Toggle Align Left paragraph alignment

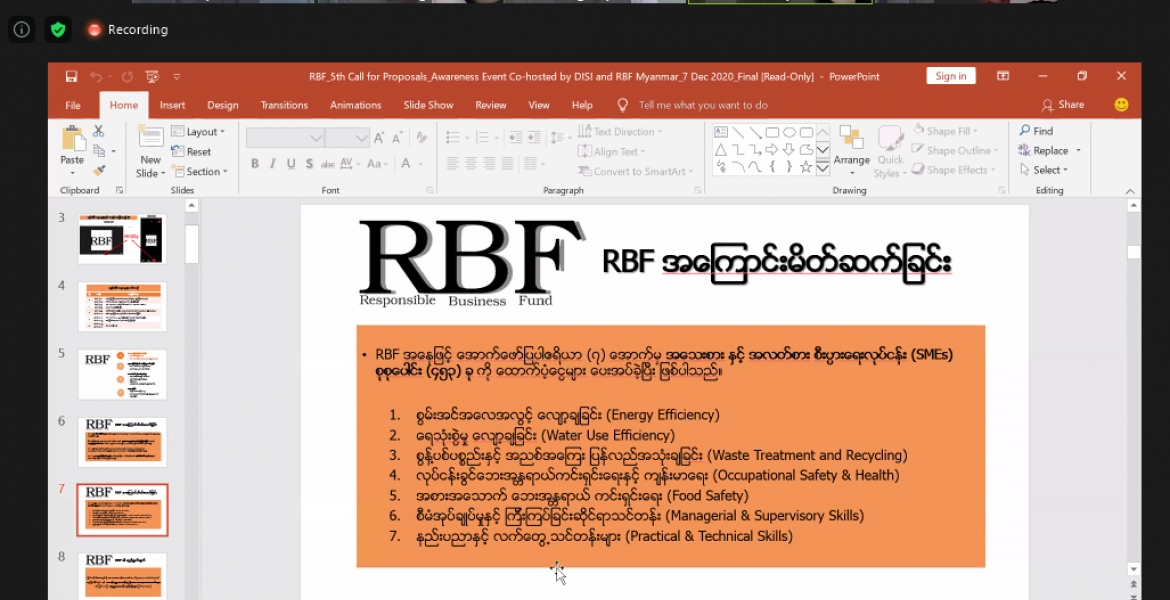(x=452, y=163)
